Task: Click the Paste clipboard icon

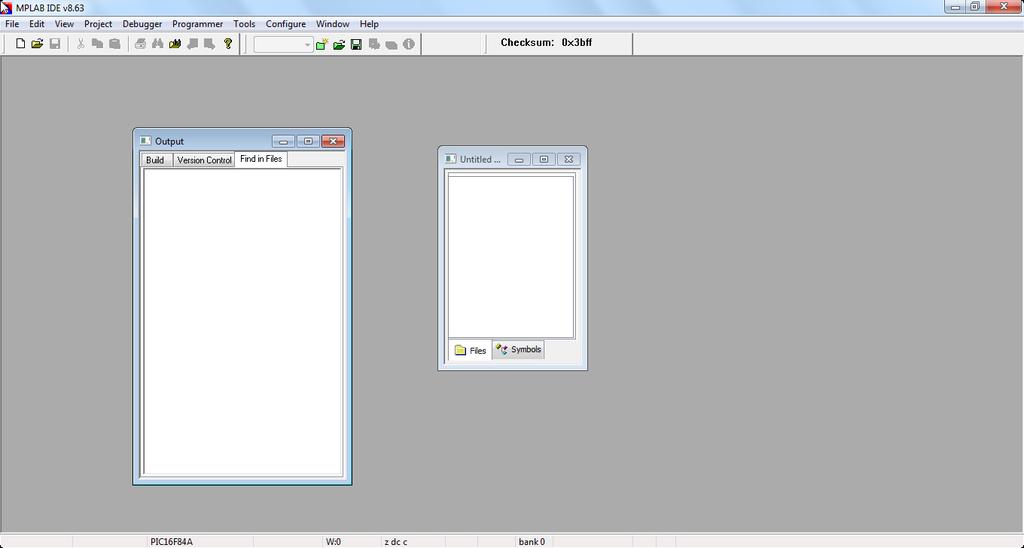Action: pos(114,44)
